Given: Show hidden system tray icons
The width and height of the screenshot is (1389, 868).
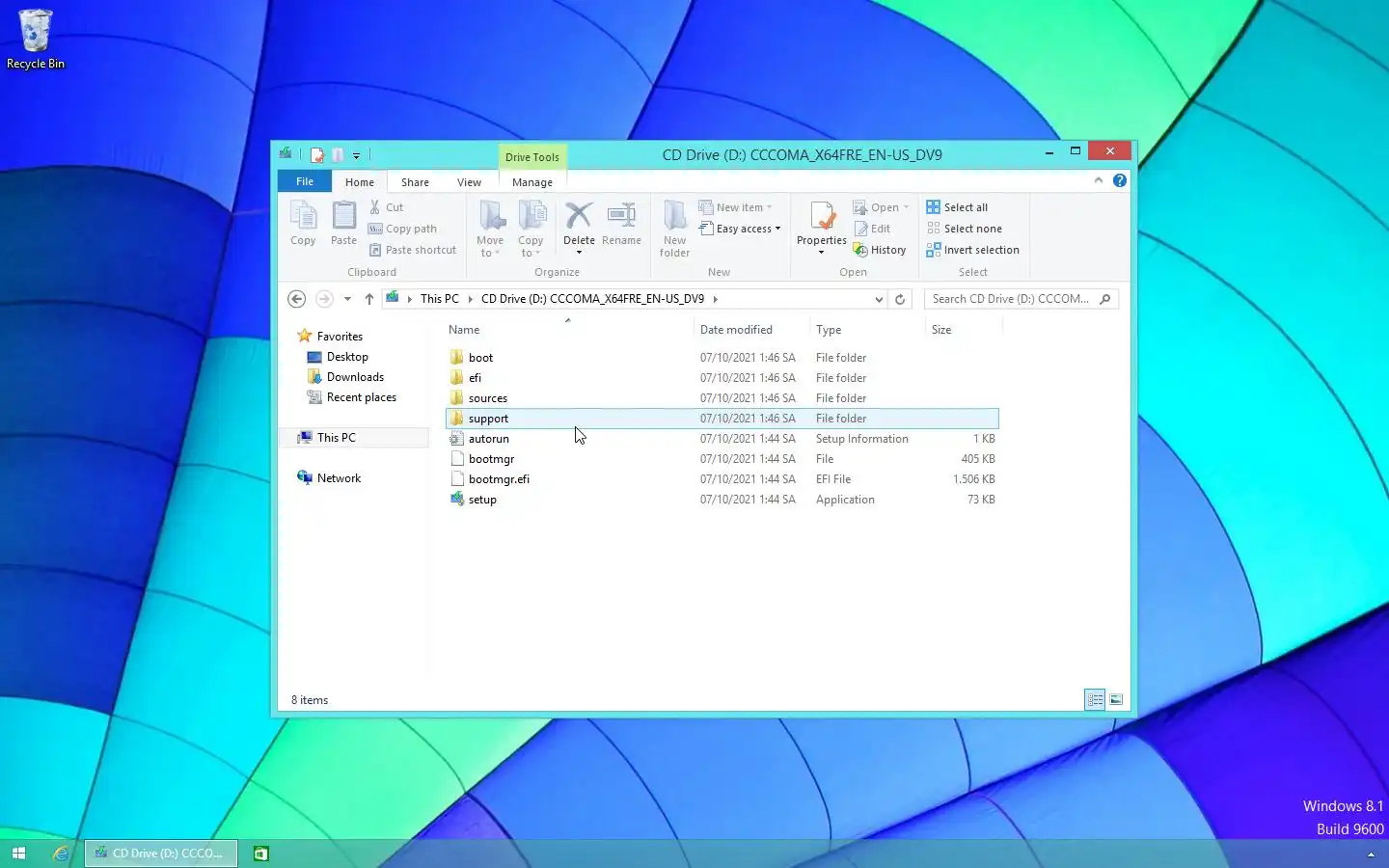Looking at the screenshot, I should tap(1371, 854).
